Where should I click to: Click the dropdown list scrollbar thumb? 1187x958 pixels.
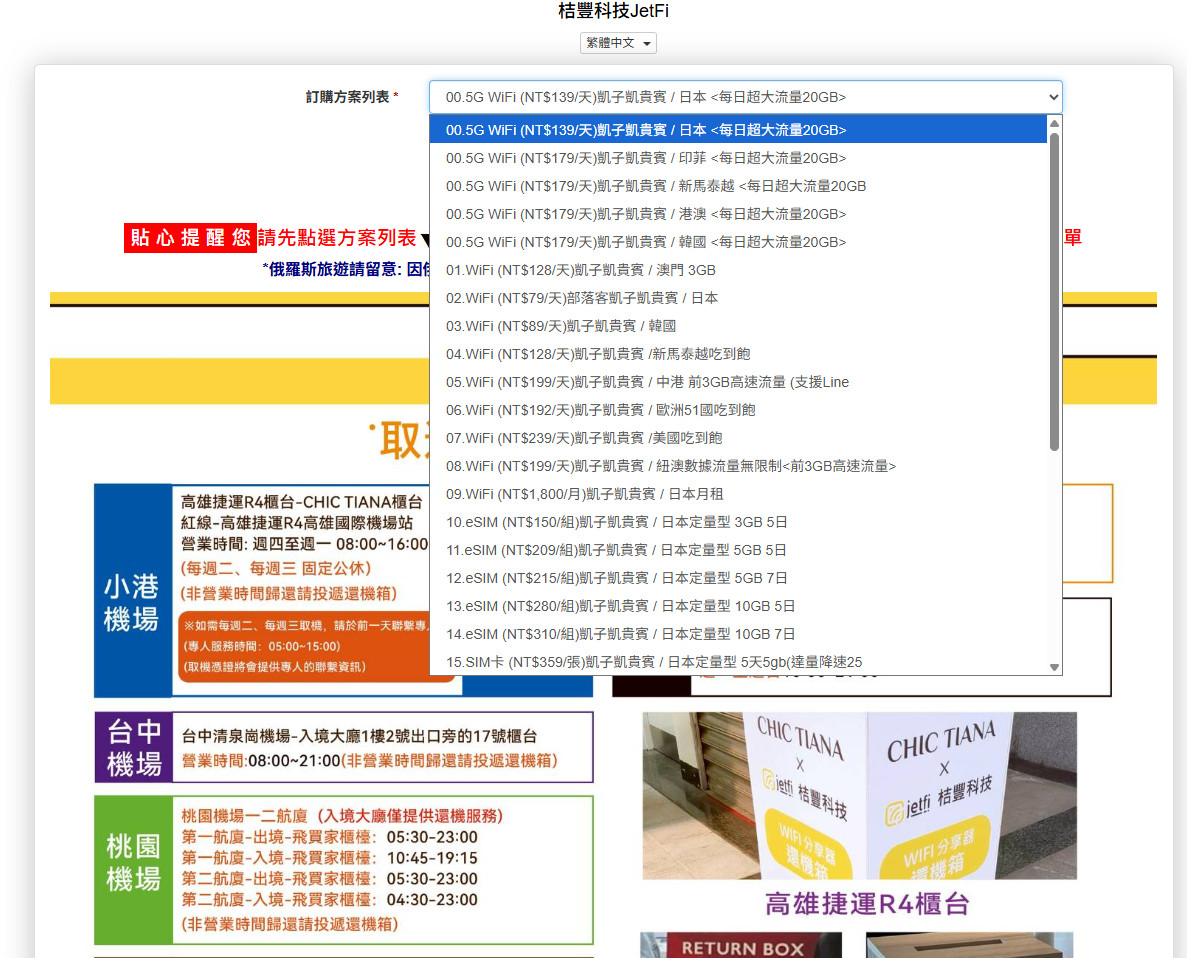pos(1054,290)
